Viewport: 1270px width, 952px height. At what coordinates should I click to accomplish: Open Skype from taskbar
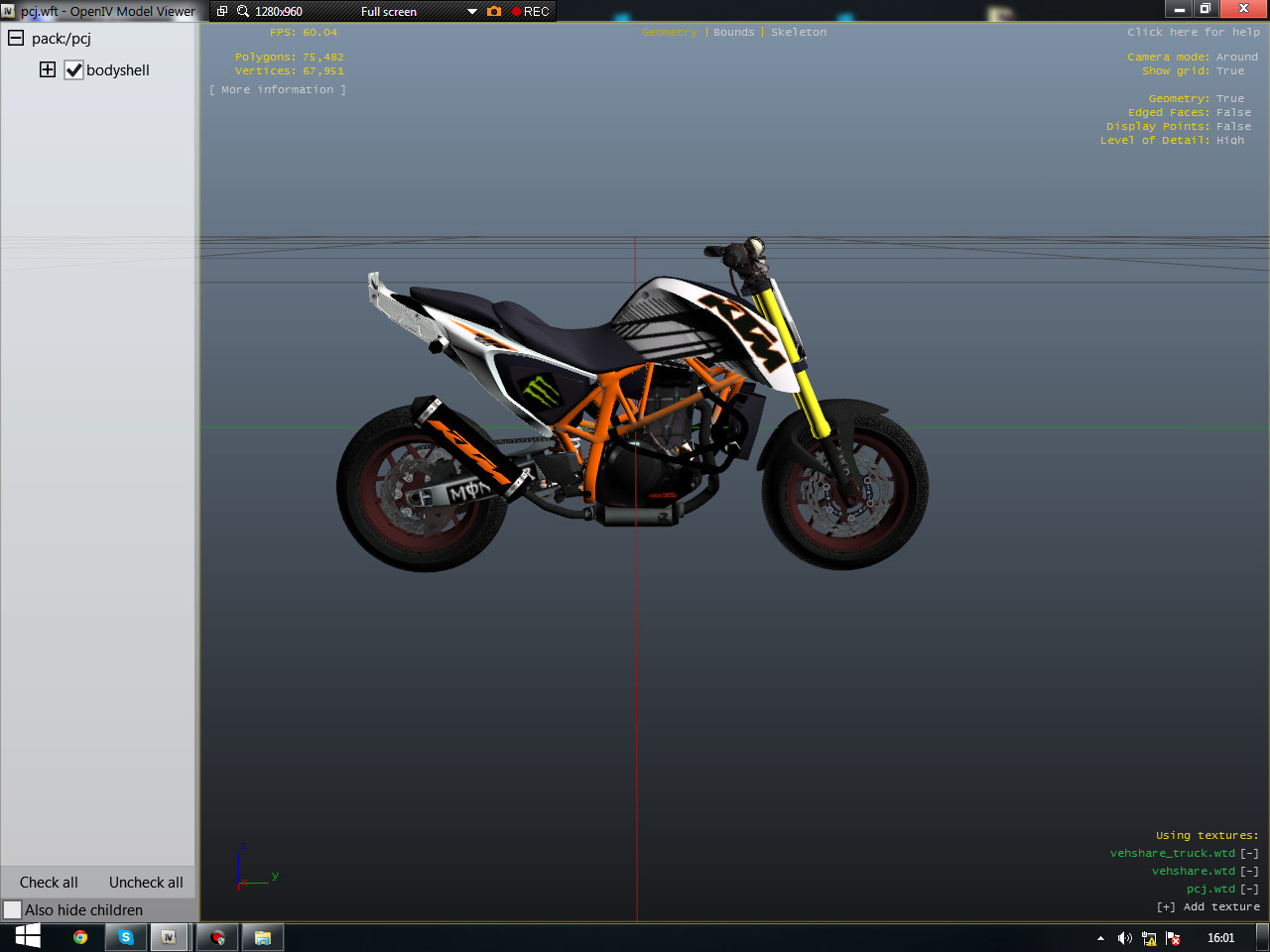tap(126, 937)
